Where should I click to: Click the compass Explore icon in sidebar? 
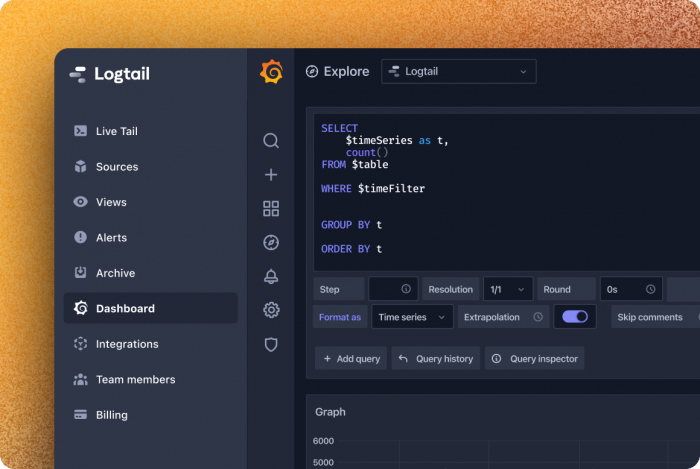point(271,242)
